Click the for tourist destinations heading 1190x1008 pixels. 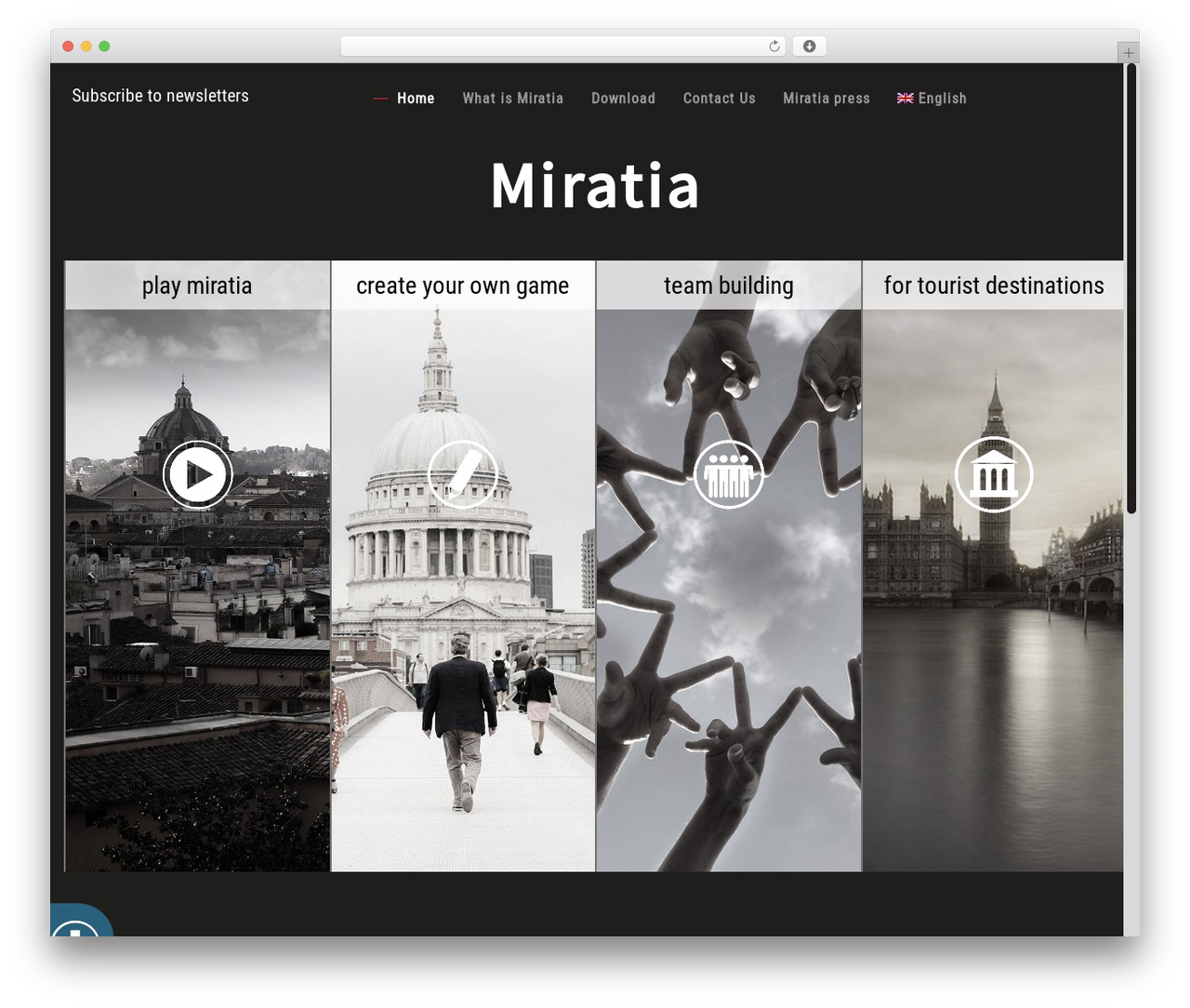click(994, 285)
